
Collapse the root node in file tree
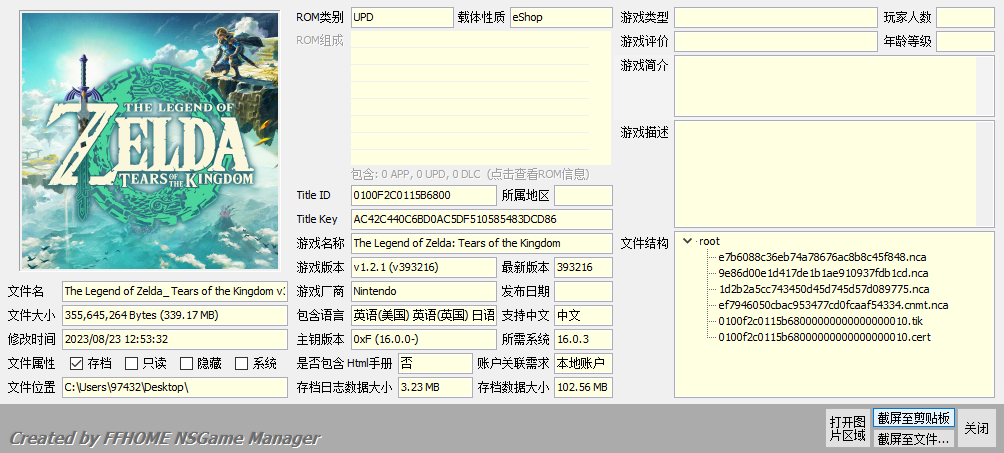click(x=687, y=241)
